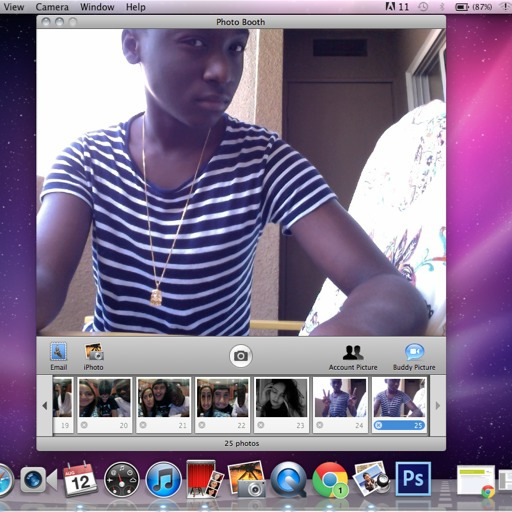Screen dimensions: 512x512
Task: Open the video camera globe dock app
Action: [38, 480]
